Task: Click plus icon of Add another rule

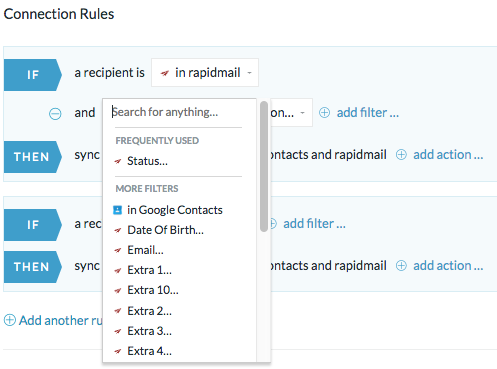Action: pos(10,320)
